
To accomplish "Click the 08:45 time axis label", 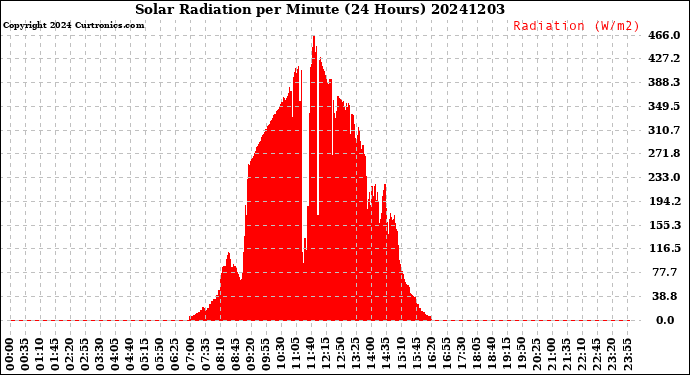I will tap(236, 354).
